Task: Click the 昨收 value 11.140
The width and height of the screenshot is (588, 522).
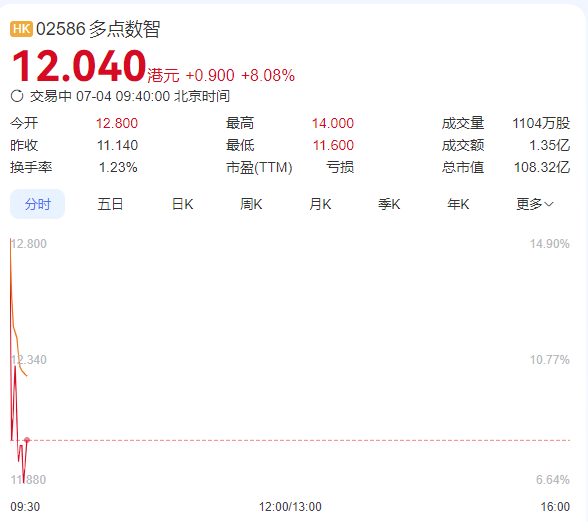Action: coord(117,145)
